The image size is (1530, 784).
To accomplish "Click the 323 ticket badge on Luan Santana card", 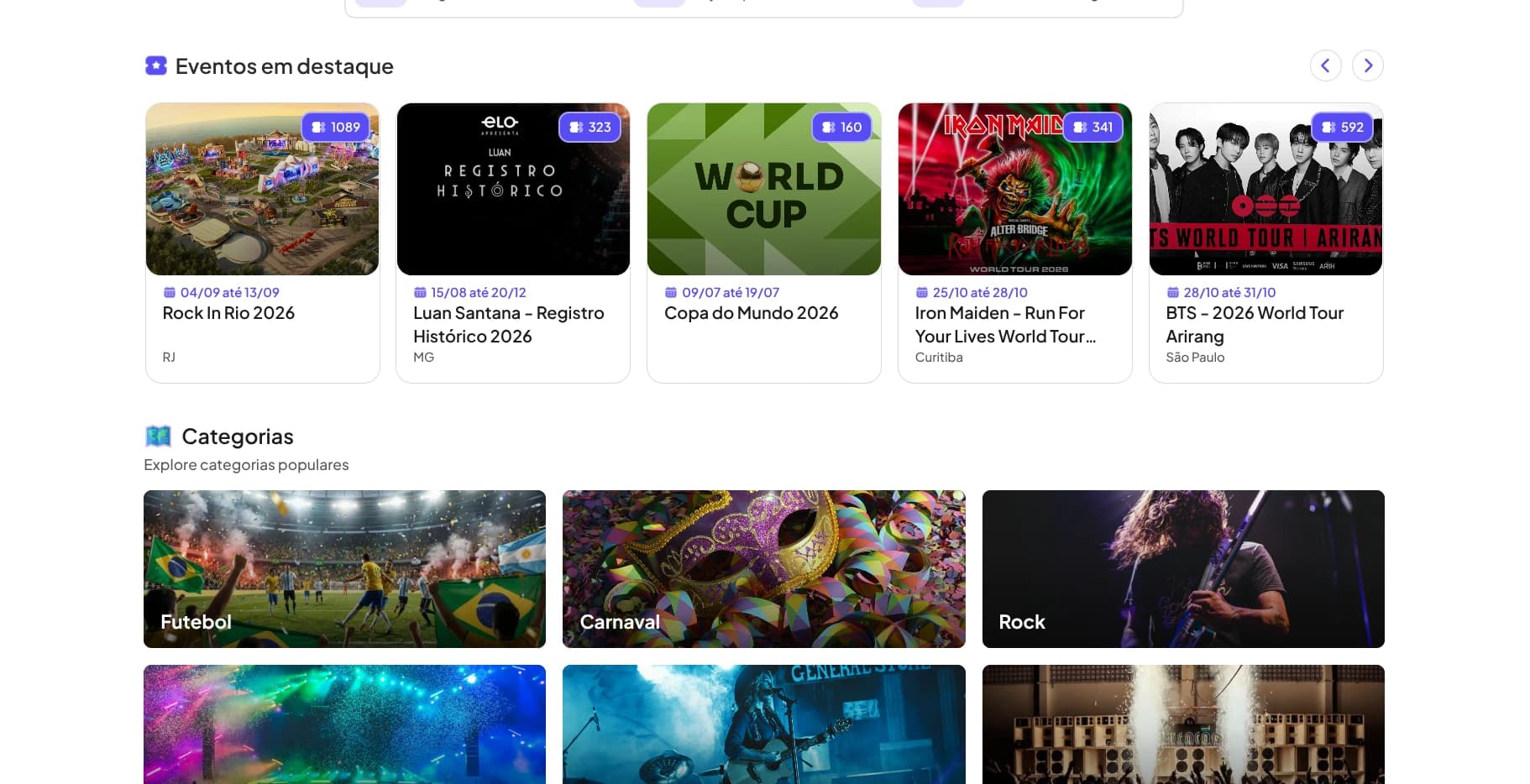I will coord(589,127).
